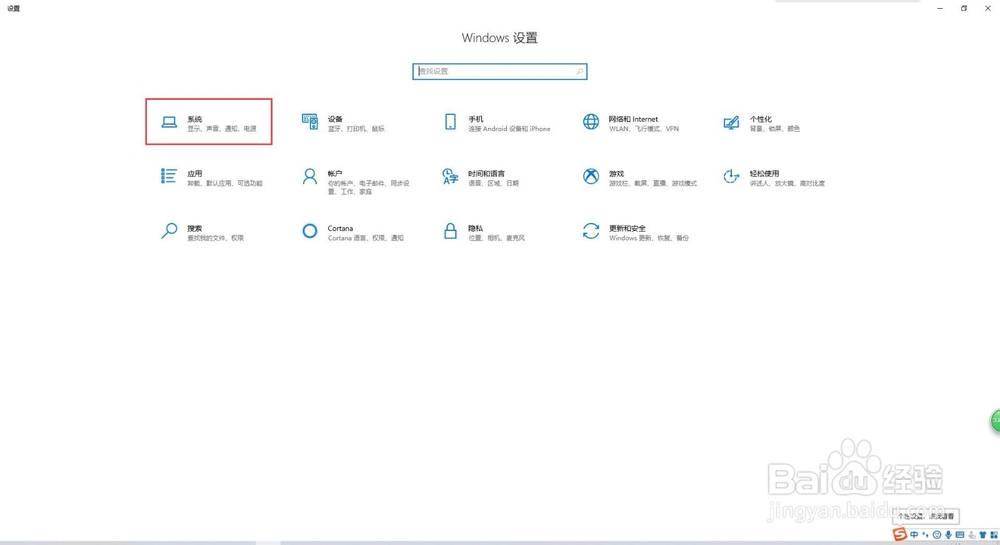The height and width of the screenshot is (545, 1000).
Task: Open the 帐户 (Accounts) settings tile
Action: [355, 180]
